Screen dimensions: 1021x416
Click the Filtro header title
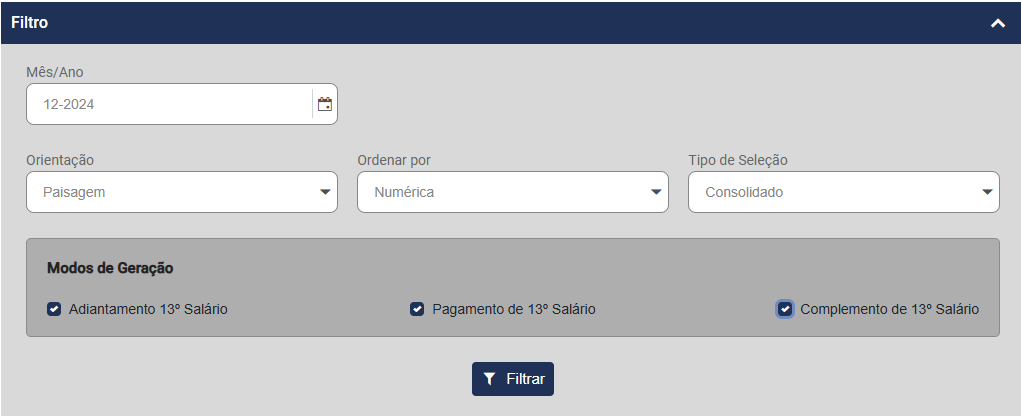30,22
